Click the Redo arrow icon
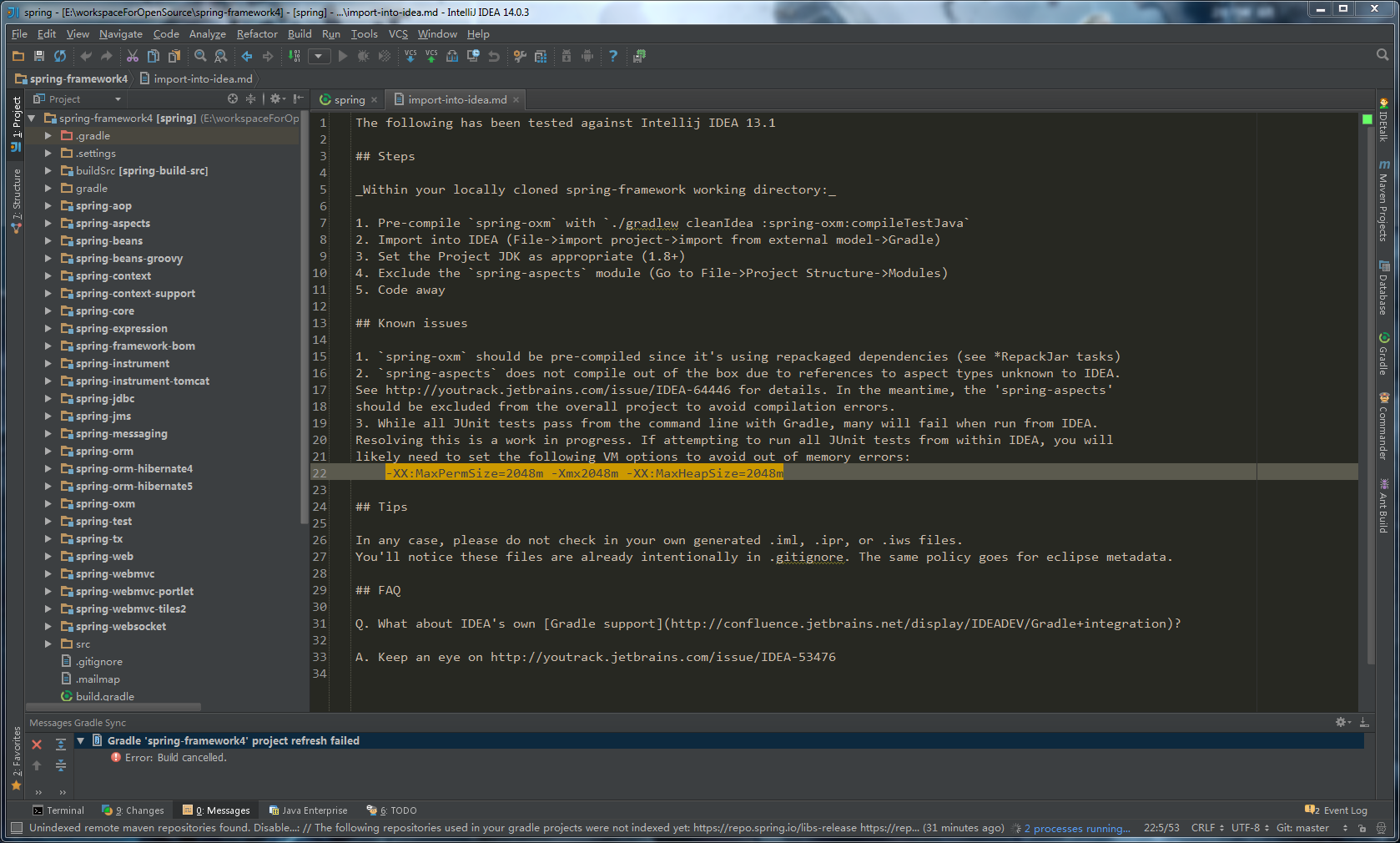Screen dimensions: 1400x843 pyautogui.click(x=106, y=56)
